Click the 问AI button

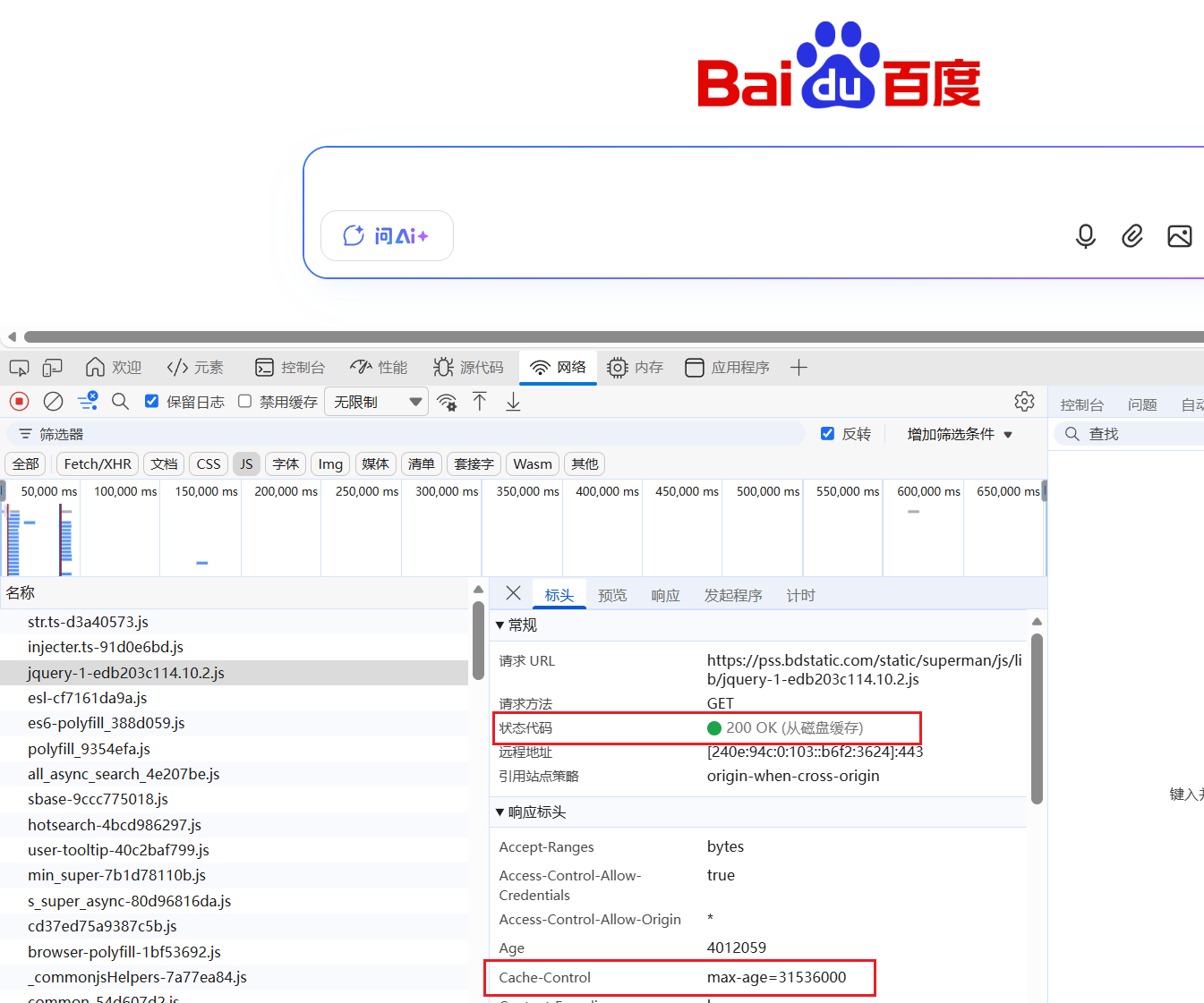tap(387, 236)
